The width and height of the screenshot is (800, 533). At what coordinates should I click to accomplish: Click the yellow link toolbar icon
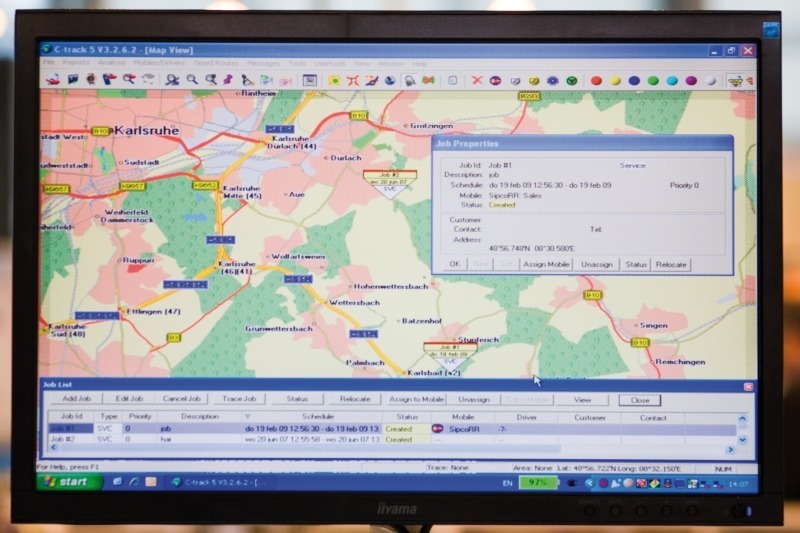534,81
